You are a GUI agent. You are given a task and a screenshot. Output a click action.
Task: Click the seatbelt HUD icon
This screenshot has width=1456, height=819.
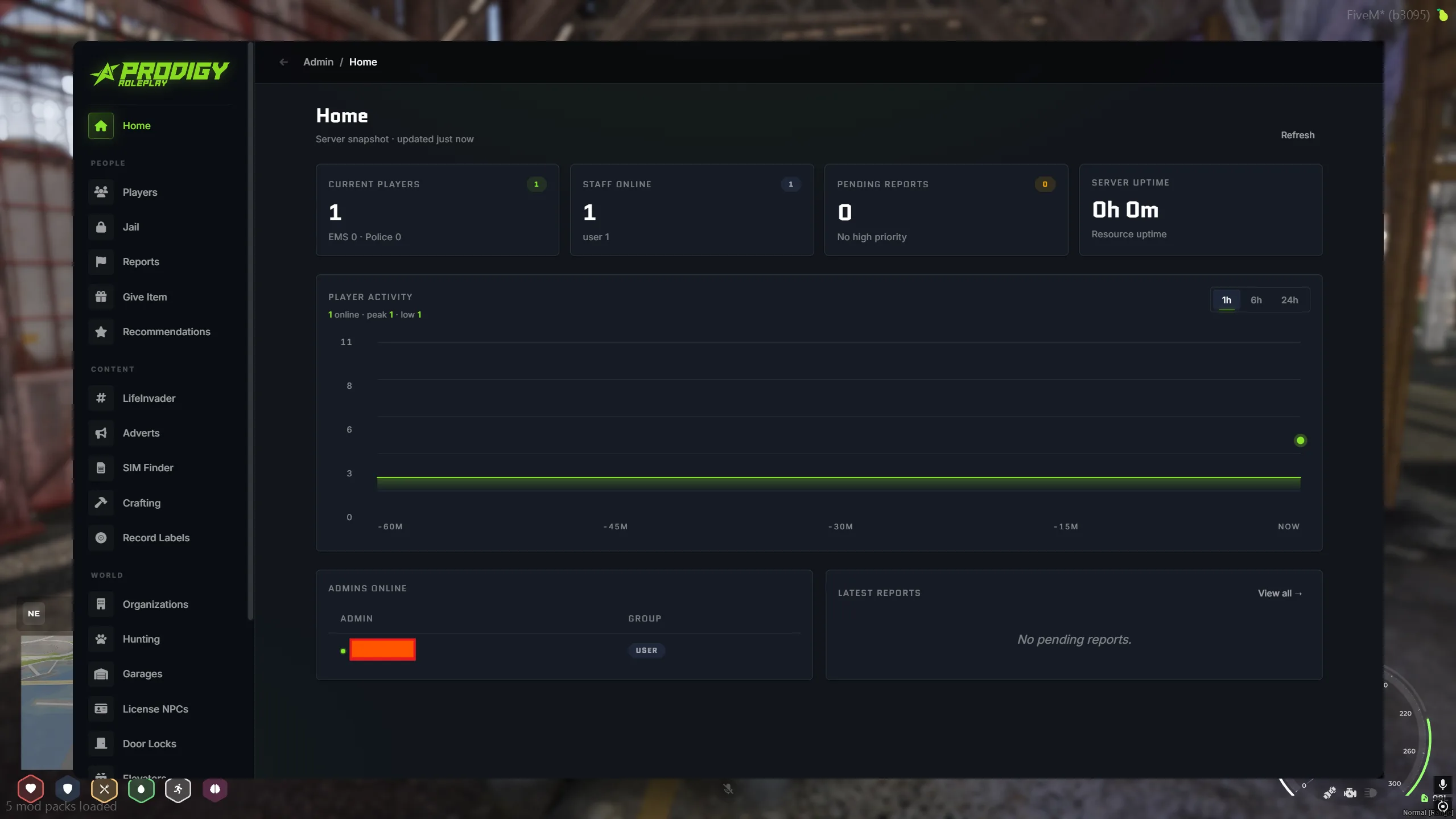pos(1329,793)
